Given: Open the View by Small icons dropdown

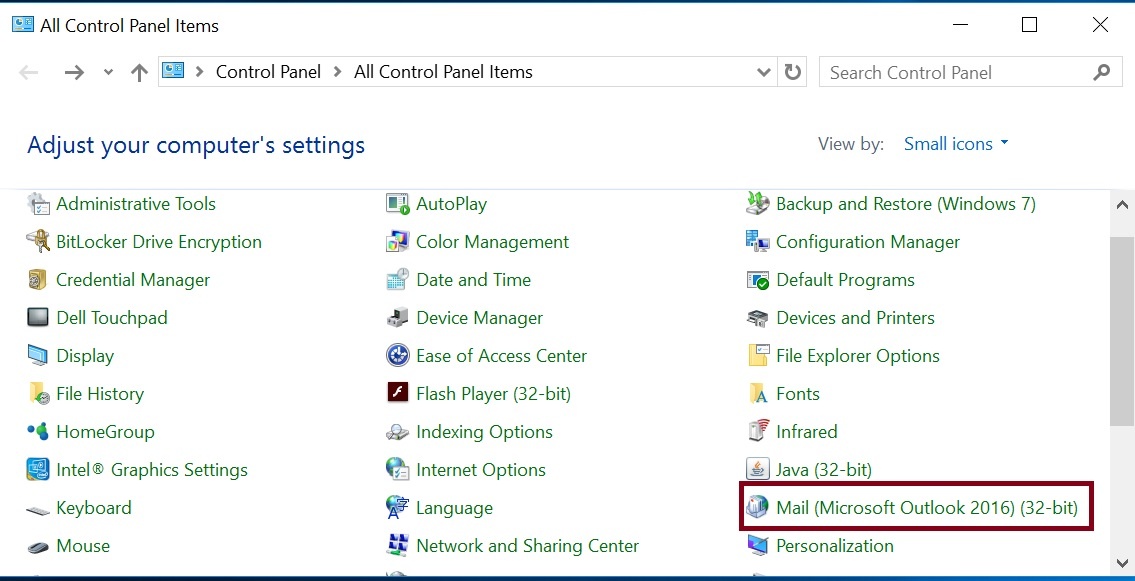Looking at the screenshot, I should point(956,144).
